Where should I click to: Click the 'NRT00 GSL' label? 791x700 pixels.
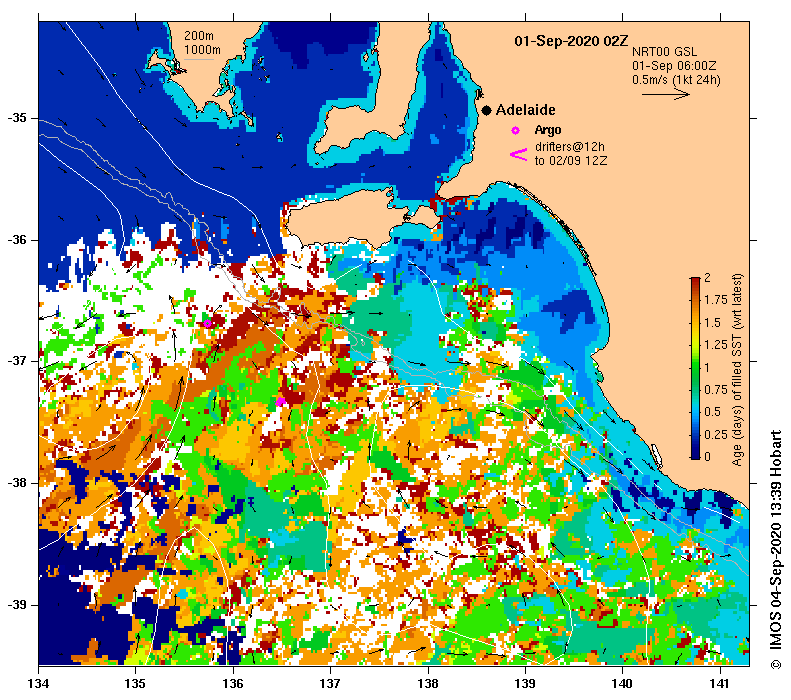(x=664, y=52)
